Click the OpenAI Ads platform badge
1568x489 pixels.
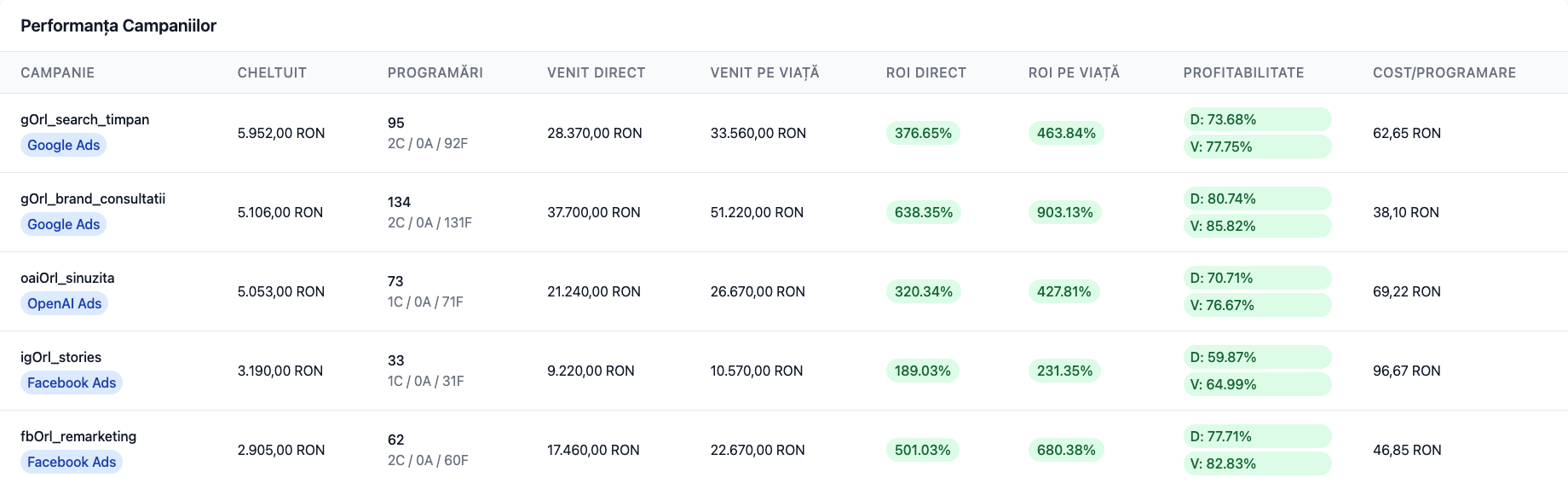[64, 303]
